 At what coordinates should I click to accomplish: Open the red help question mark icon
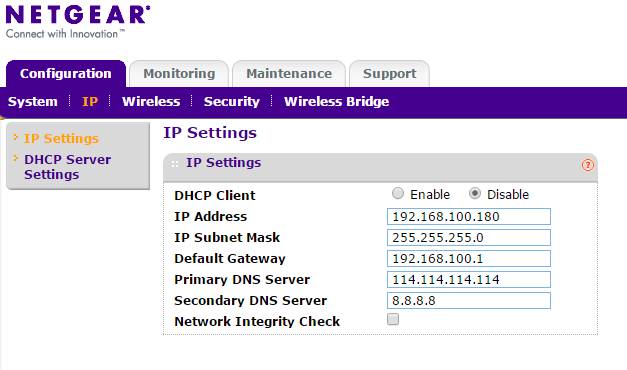(x=587, y=165)
